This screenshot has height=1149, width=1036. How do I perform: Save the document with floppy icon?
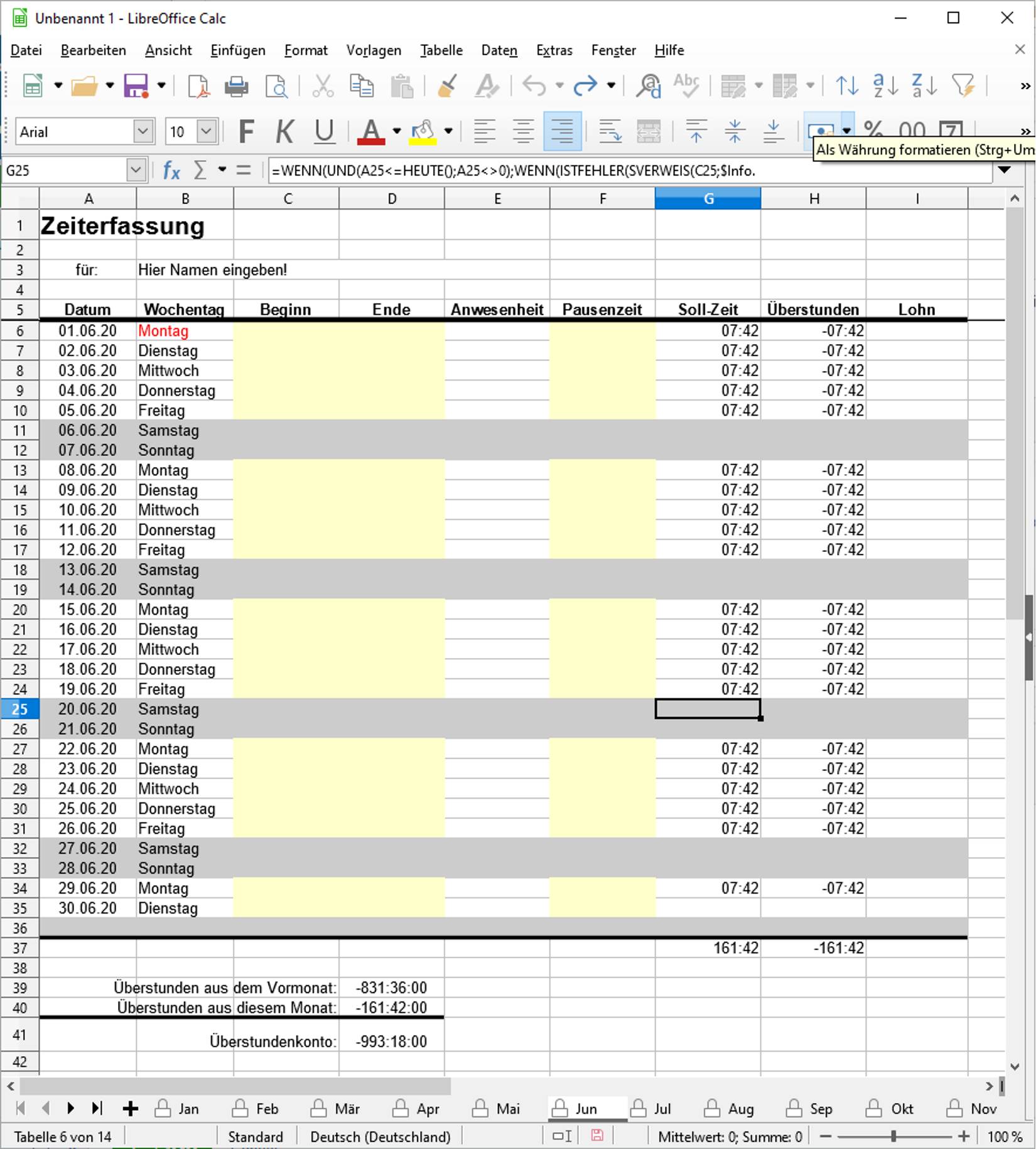pos(136,85)
